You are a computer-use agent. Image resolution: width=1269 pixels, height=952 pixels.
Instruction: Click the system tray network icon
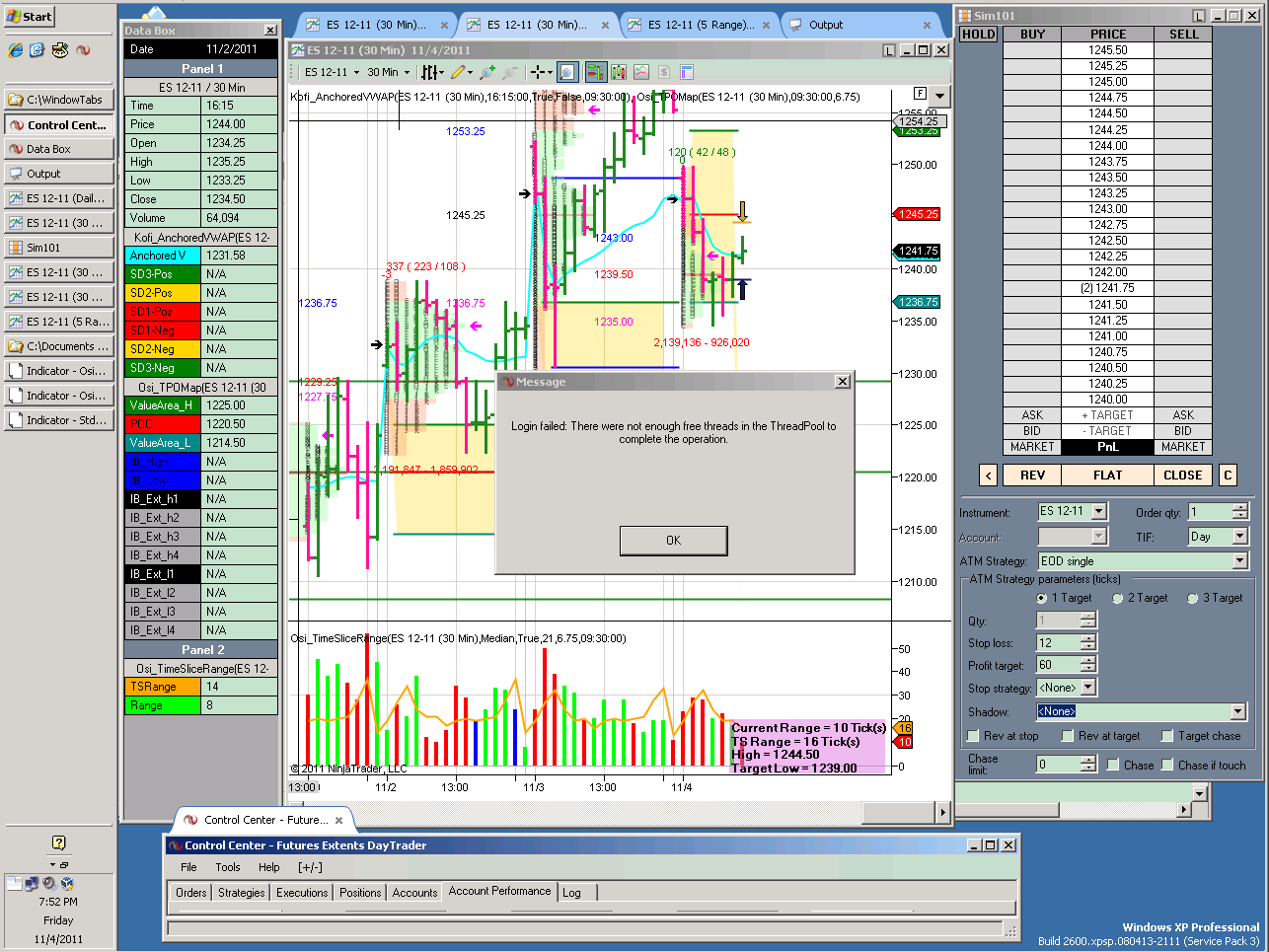(x=32, y=883)
